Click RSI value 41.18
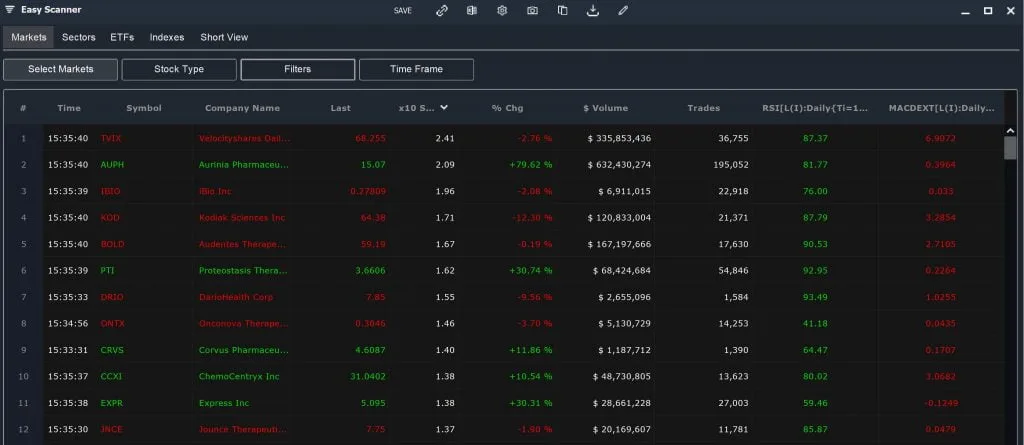The height and width of the screenshot is (445, 1024). (815, 323)
